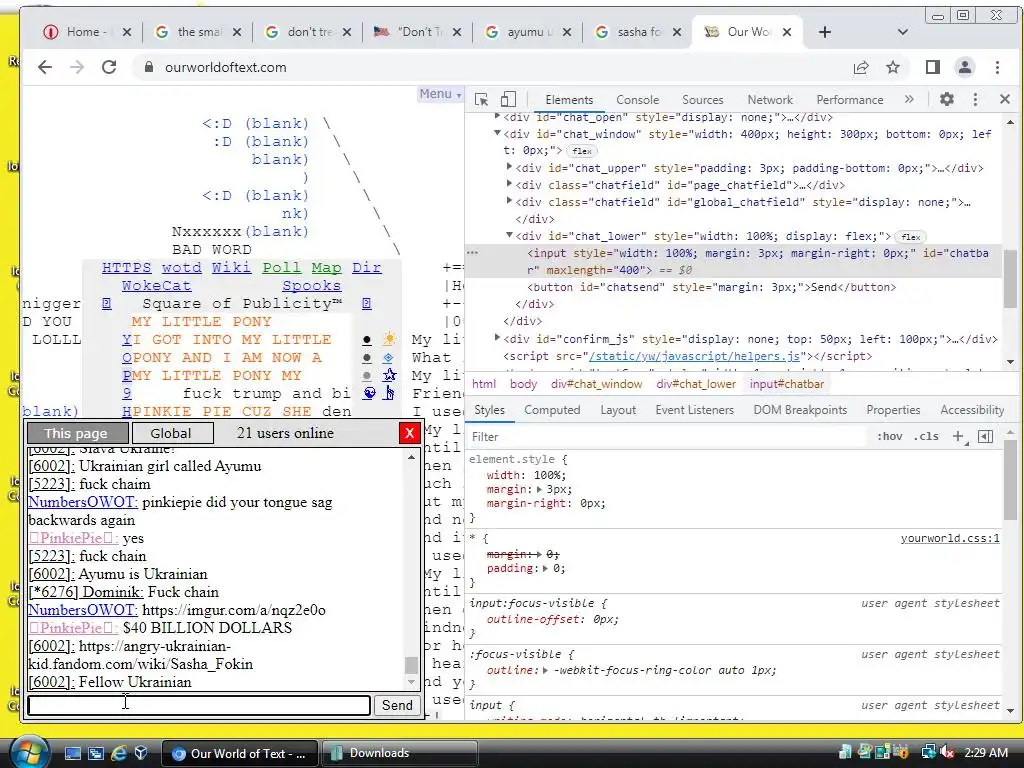1024x768 pixels.
Task: Open DevTools settings gear
Action: coord(947,99)
